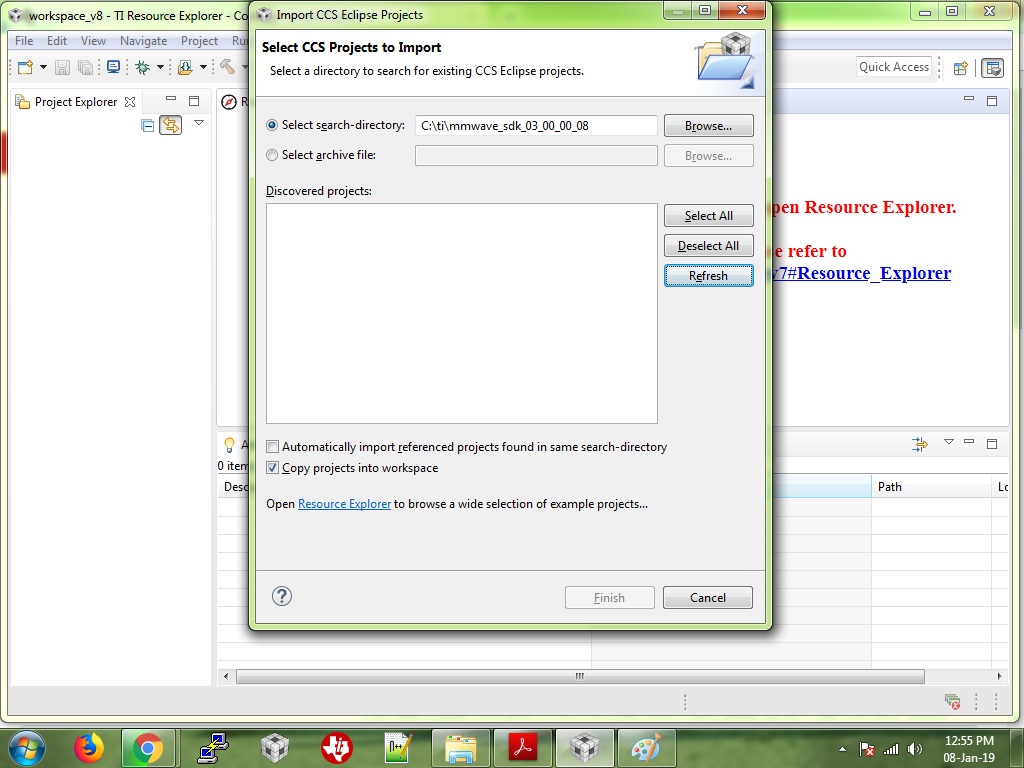Click the blue monitor terminal toolbar icon

click(114, 67)
